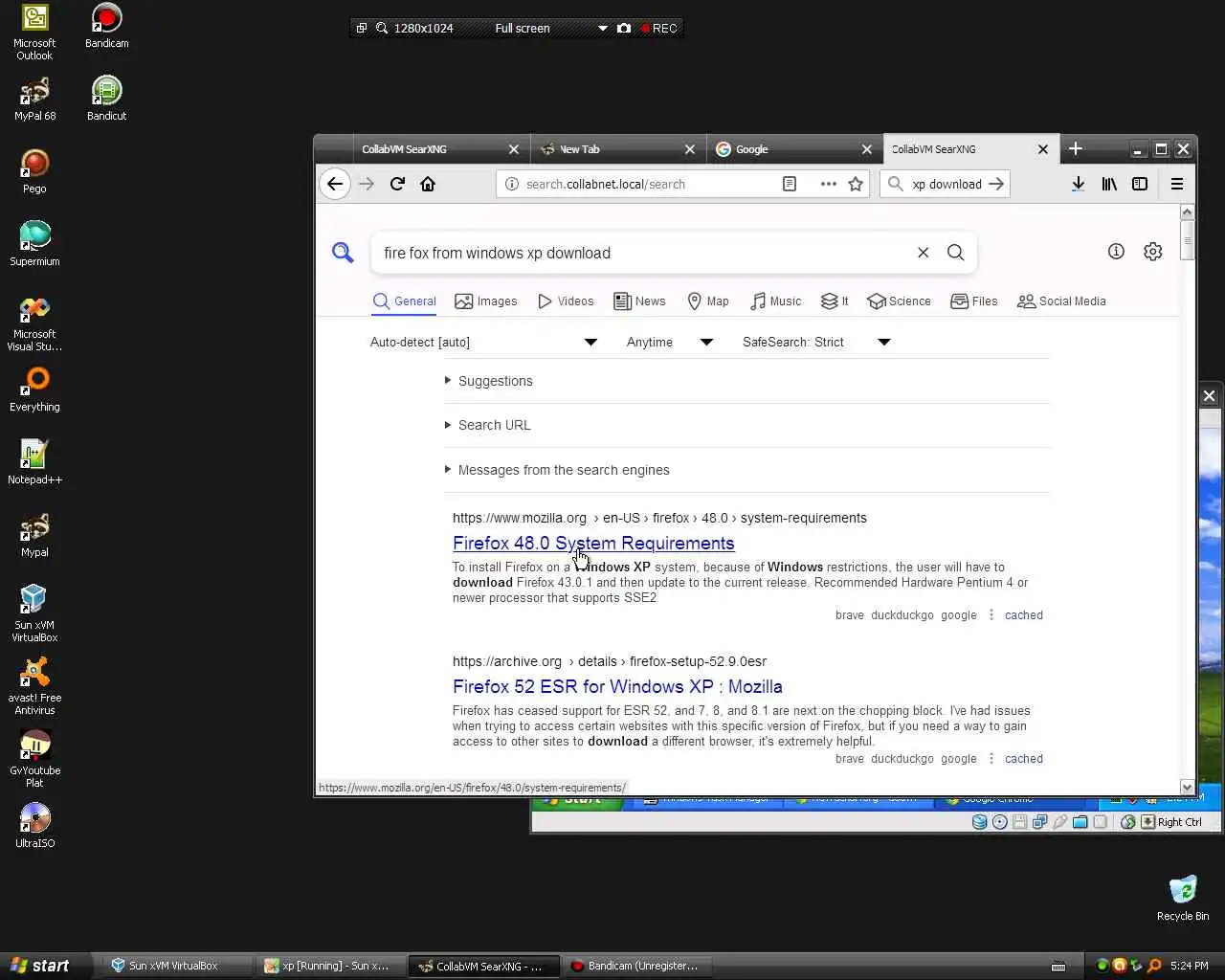Open the browser downloads panel
The height and width of the screenshot is (980, 1225).
click(1078, 184)
